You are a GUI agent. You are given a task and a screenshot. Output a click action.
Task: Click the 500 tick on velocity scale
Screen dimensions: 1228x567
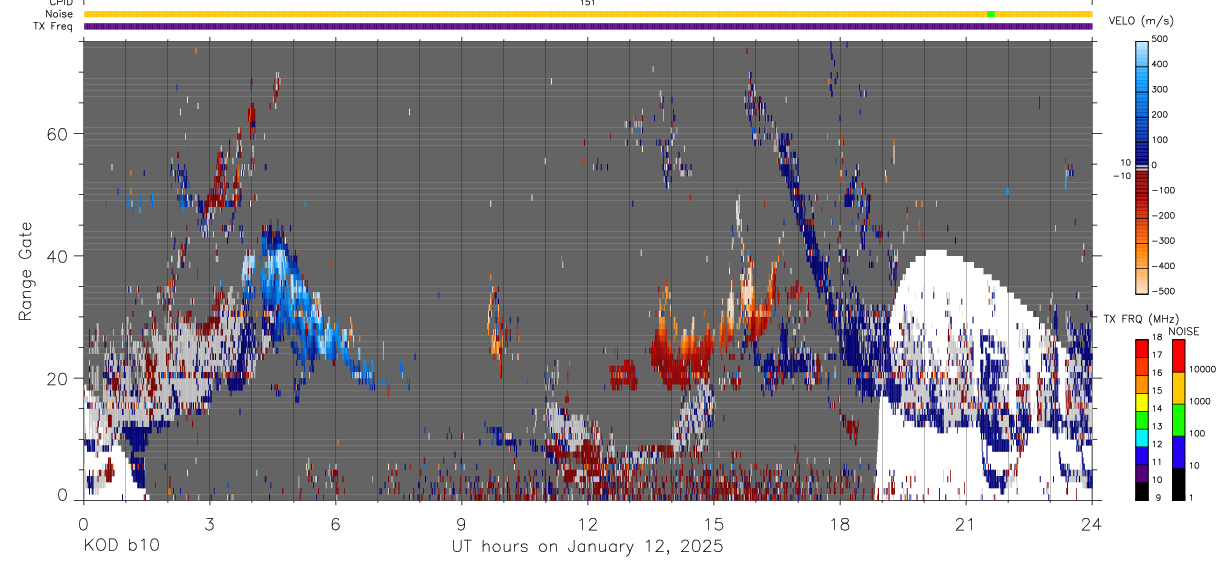point(1160,39)
